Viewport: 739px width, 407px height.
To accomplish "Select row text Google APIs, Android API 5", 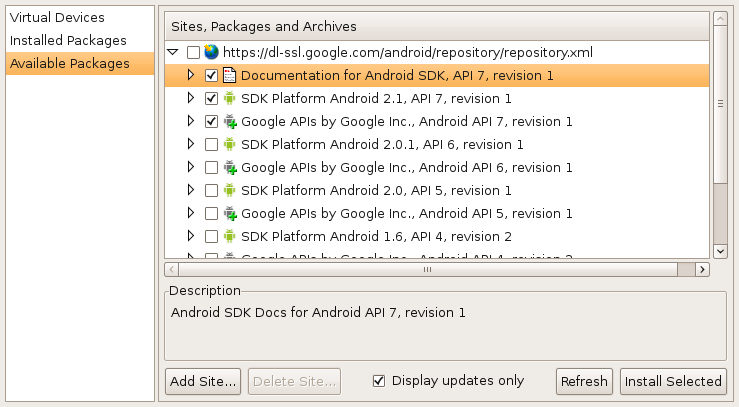I will tap(407, 213).
